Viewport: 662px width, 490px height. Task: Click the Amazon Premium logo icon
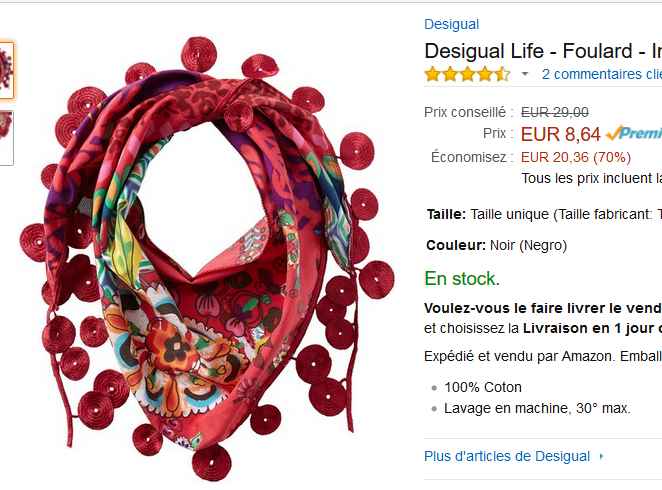[x=634, y=134]
